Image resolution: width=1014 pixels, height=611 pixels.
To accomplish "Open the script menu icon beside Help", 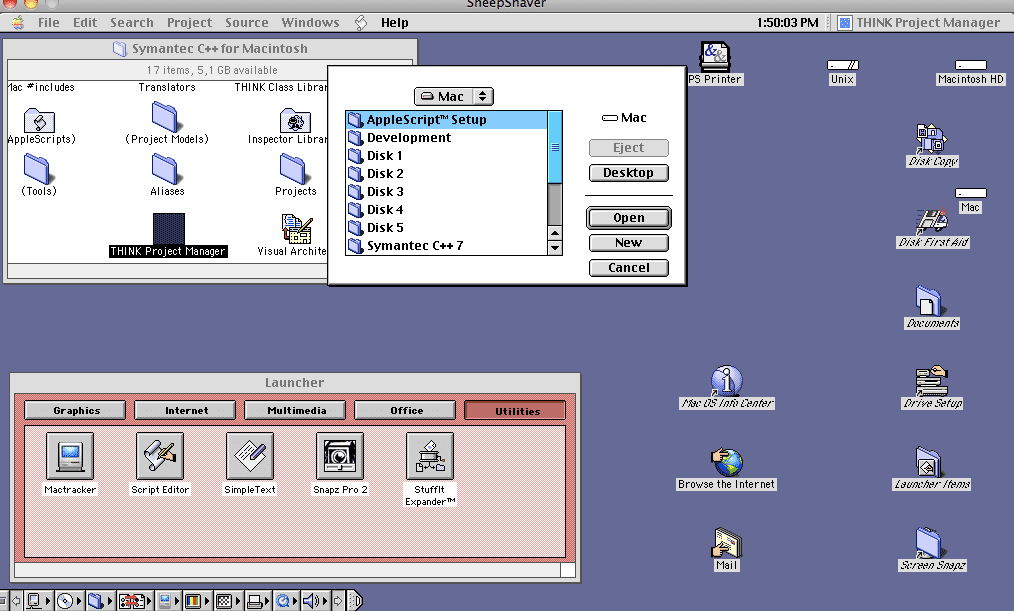I will [x=360, y=23].
